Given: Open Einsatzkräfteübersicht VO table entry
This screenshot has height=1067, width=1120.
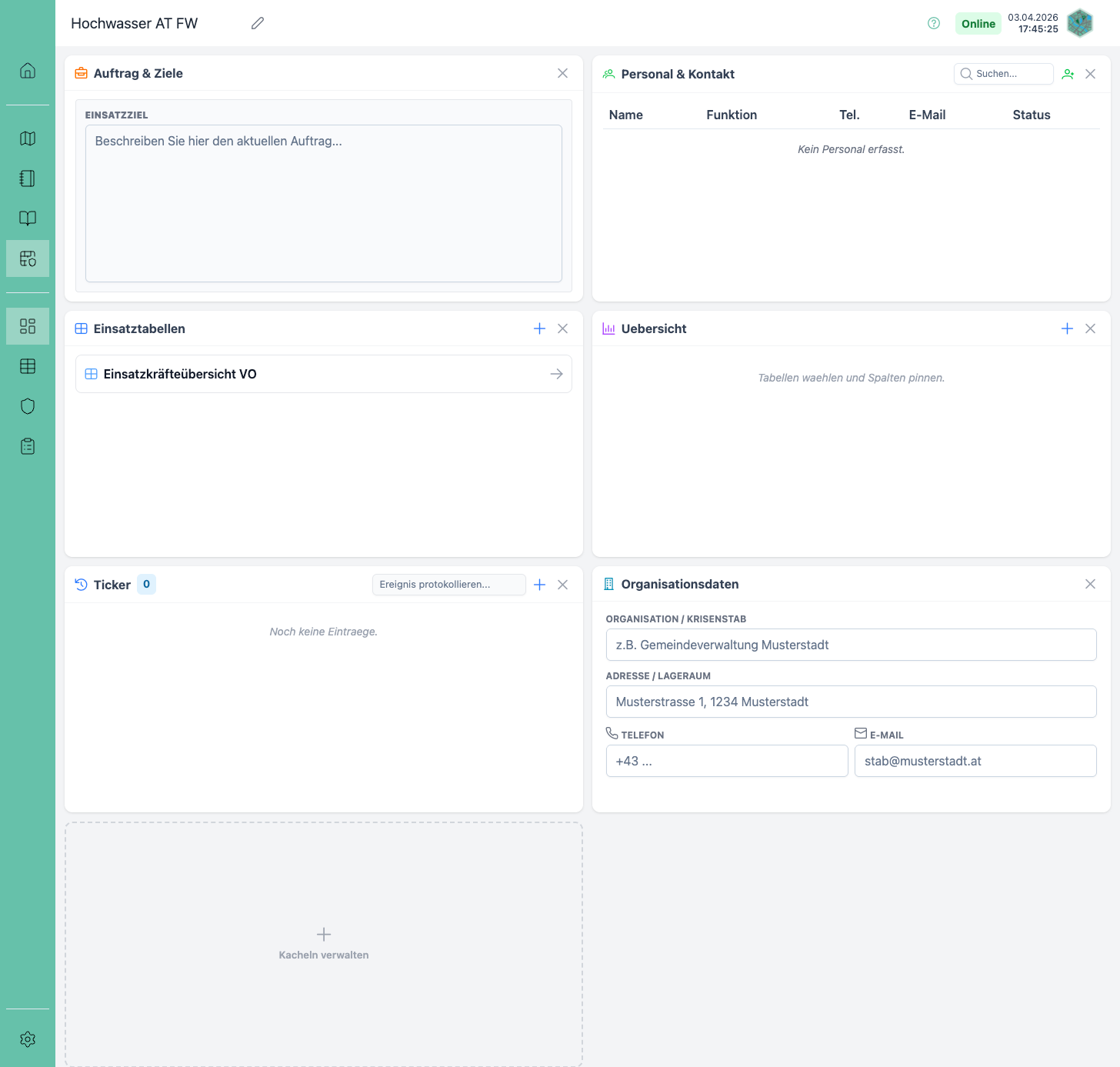Looking at the screenshot, I should coord(323,374).
